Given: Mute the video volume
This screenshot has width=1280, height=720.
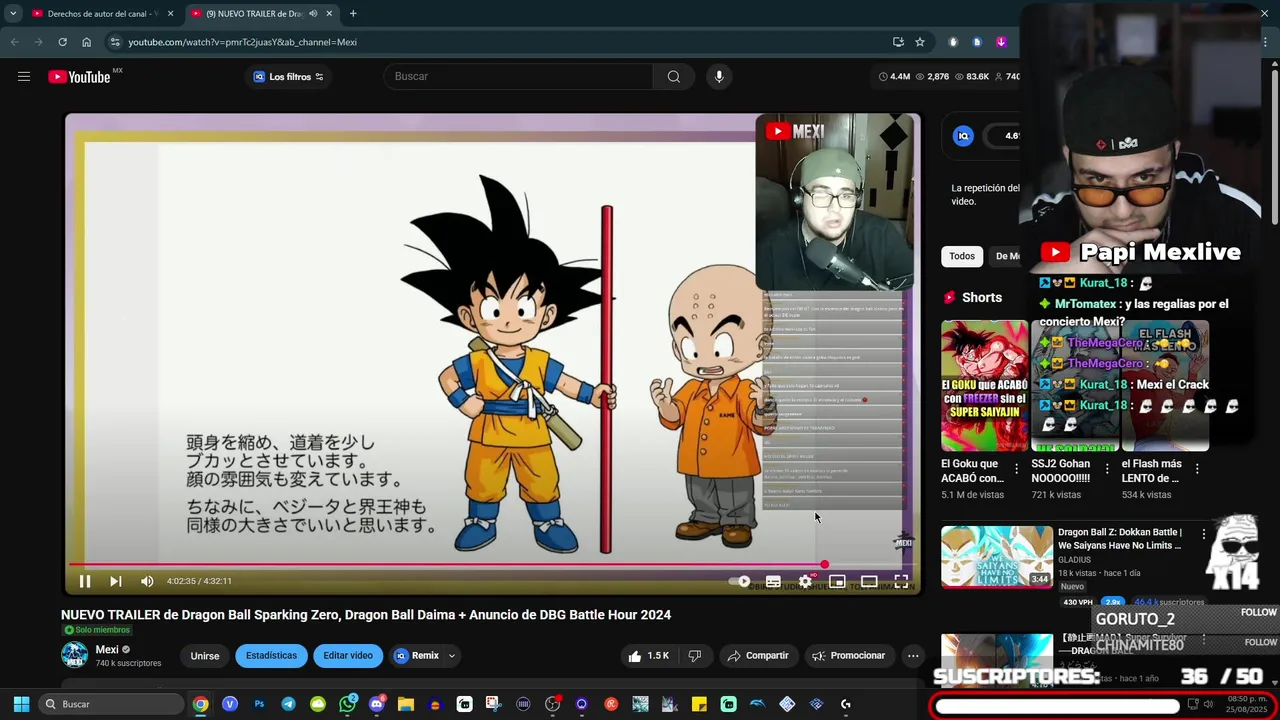Looking at the screenshot, I should click(x=147, y=581).
